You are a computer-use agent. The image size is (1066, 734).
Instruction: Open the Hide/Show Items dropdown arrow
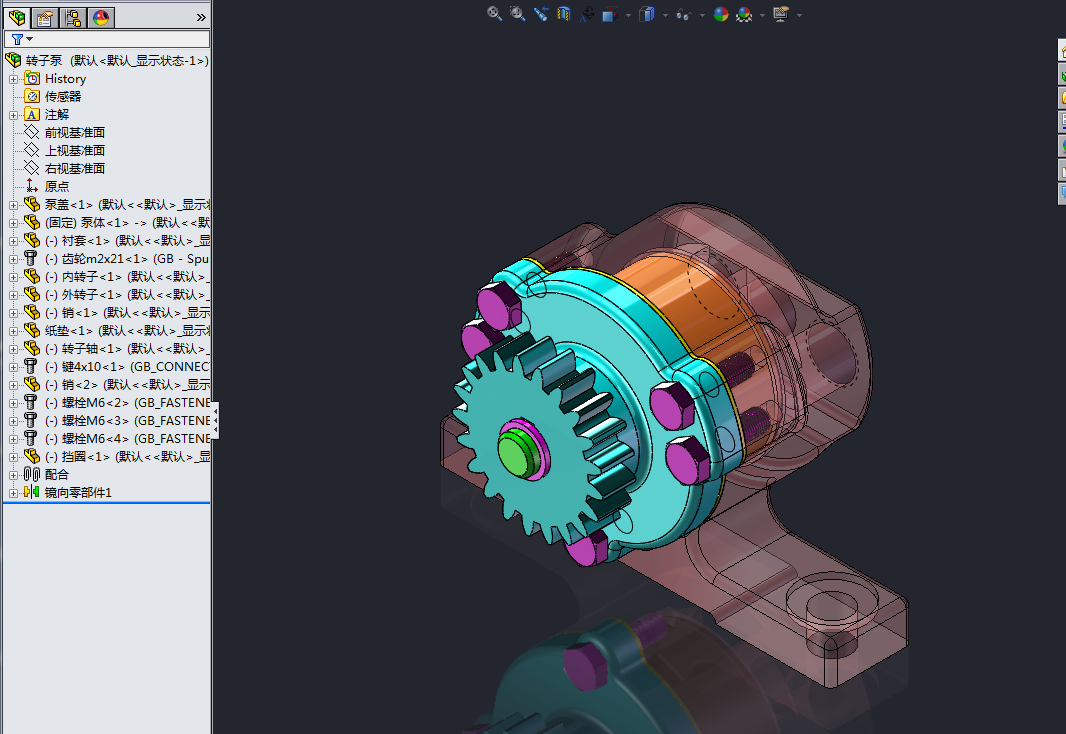[702, 15]
